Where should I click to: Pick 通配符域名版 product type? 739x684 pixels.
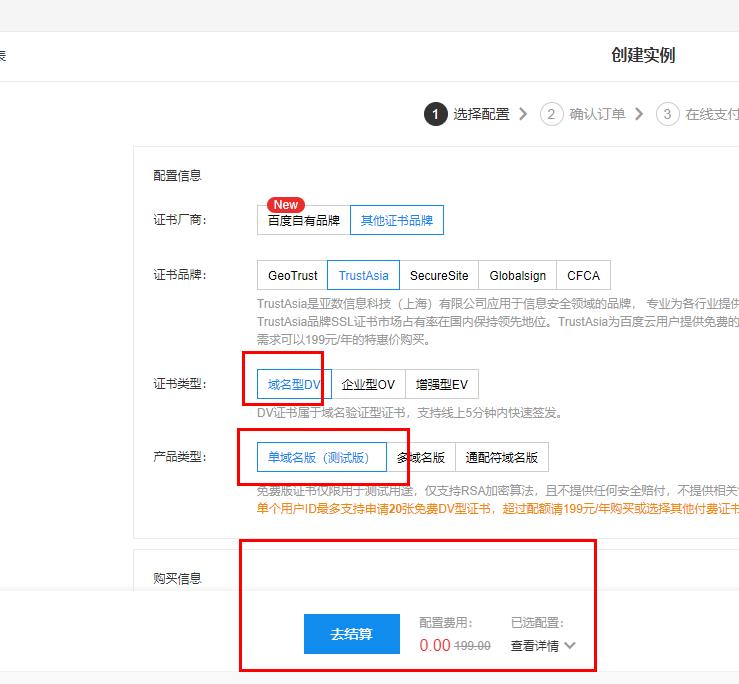tap(502, 457)
